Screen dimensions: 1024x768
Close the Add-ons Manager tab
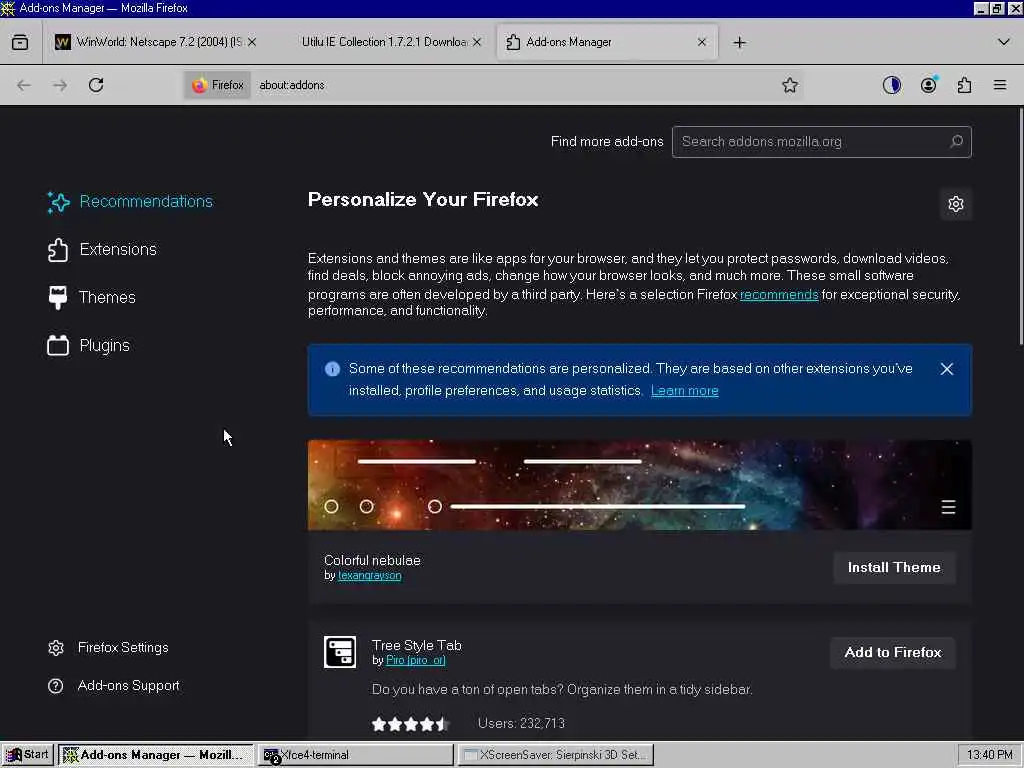701,42
